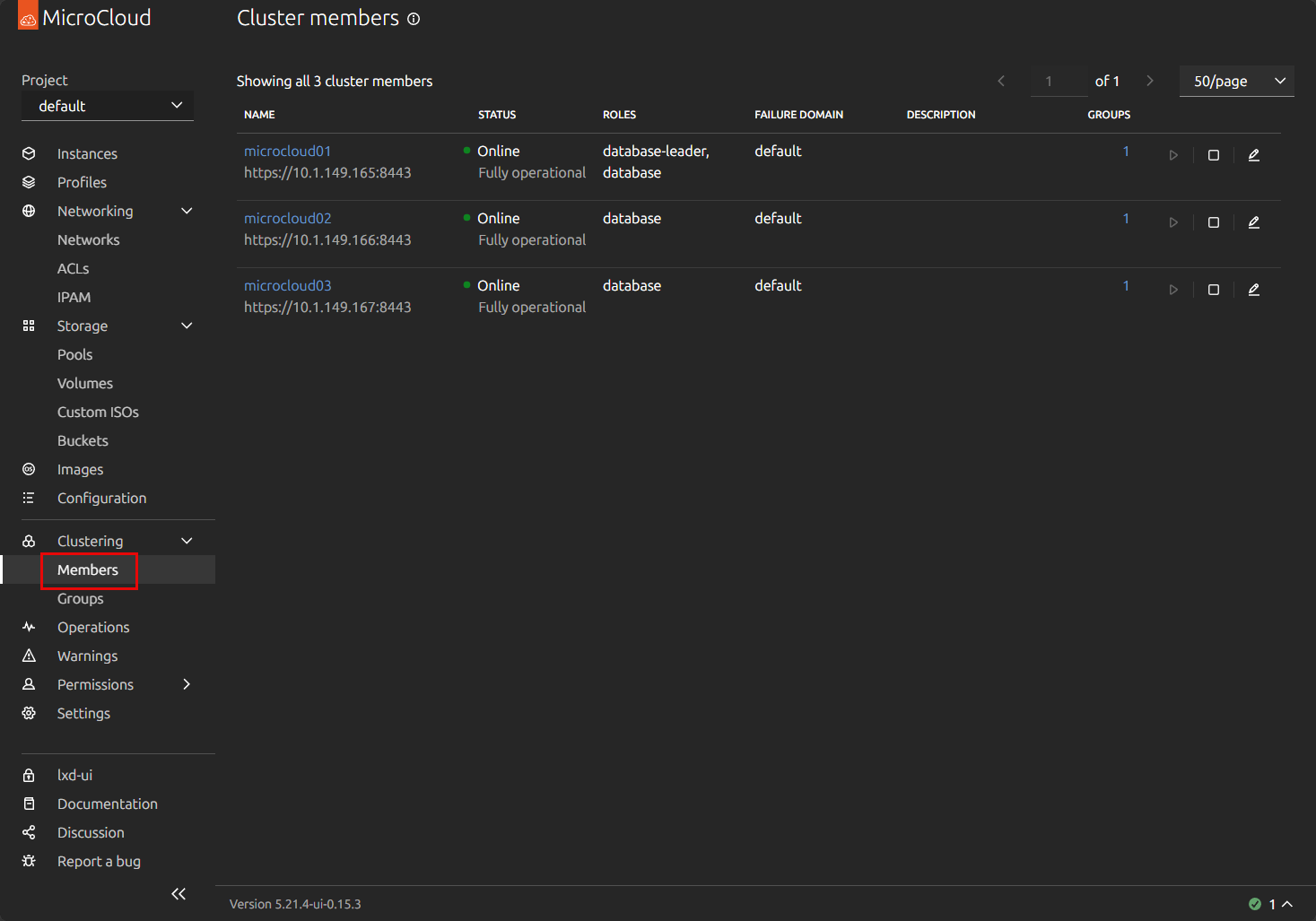
Task: Evacuate microcloud03 with the stop icon
Action: tap(1214, 290)
